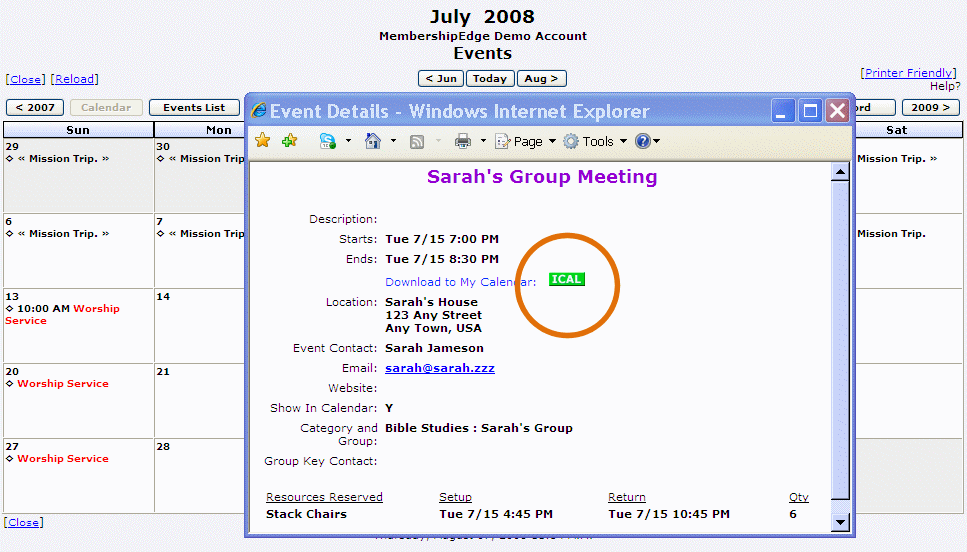This screenshot has height=552, width=967.
Task: Click the Help question mark icon
Action: [x=643, y=141]
